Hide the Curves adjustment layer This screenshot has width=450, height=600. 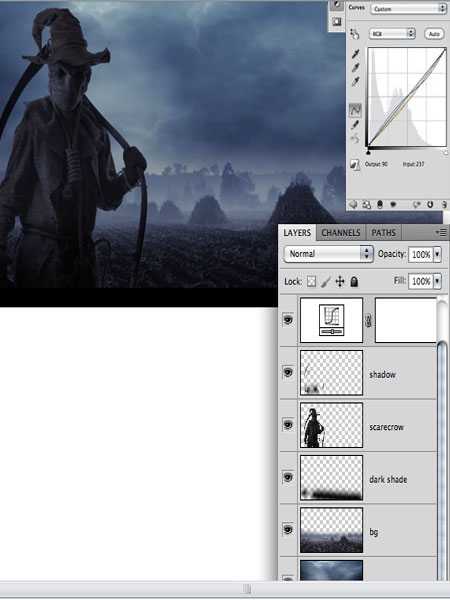[x=288, y=320]
